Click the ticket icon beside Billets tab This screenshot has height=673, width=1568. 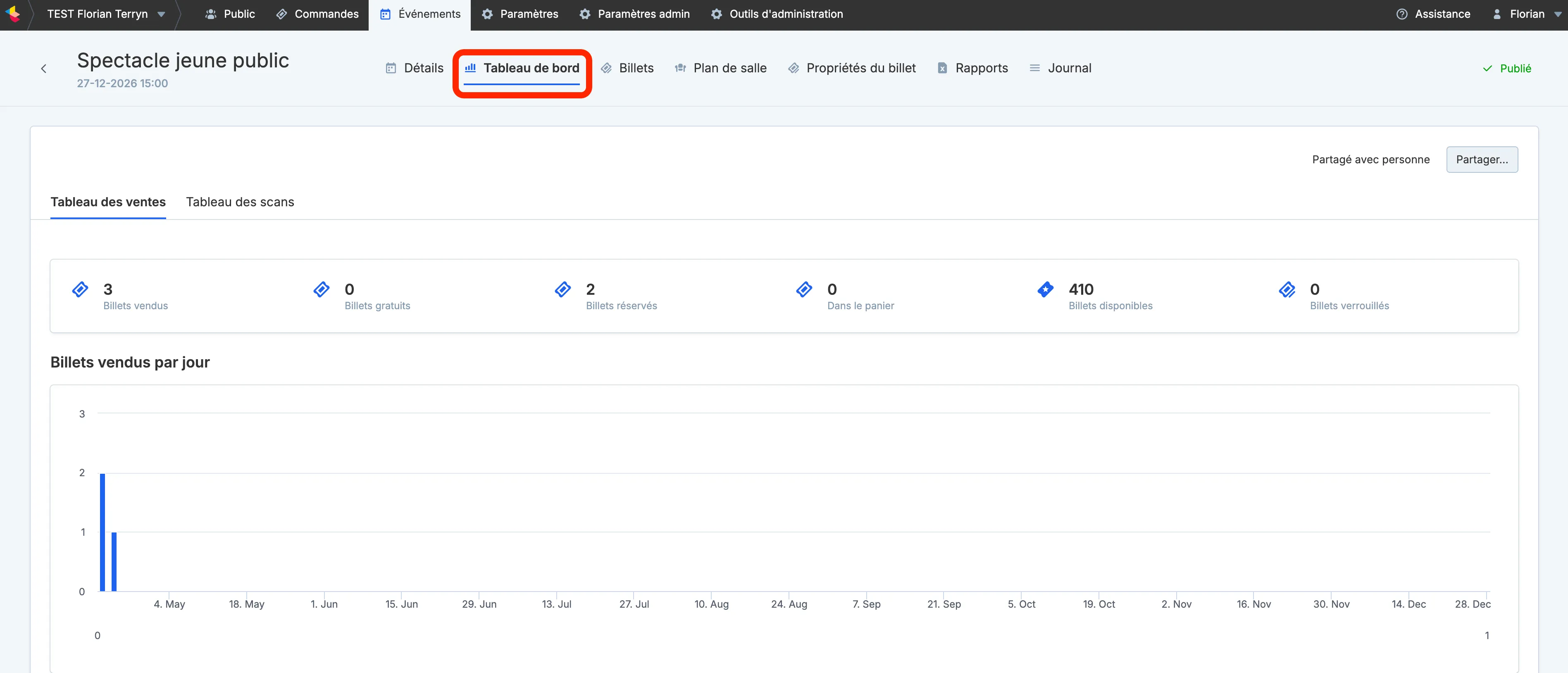click(x=606, y=68)
